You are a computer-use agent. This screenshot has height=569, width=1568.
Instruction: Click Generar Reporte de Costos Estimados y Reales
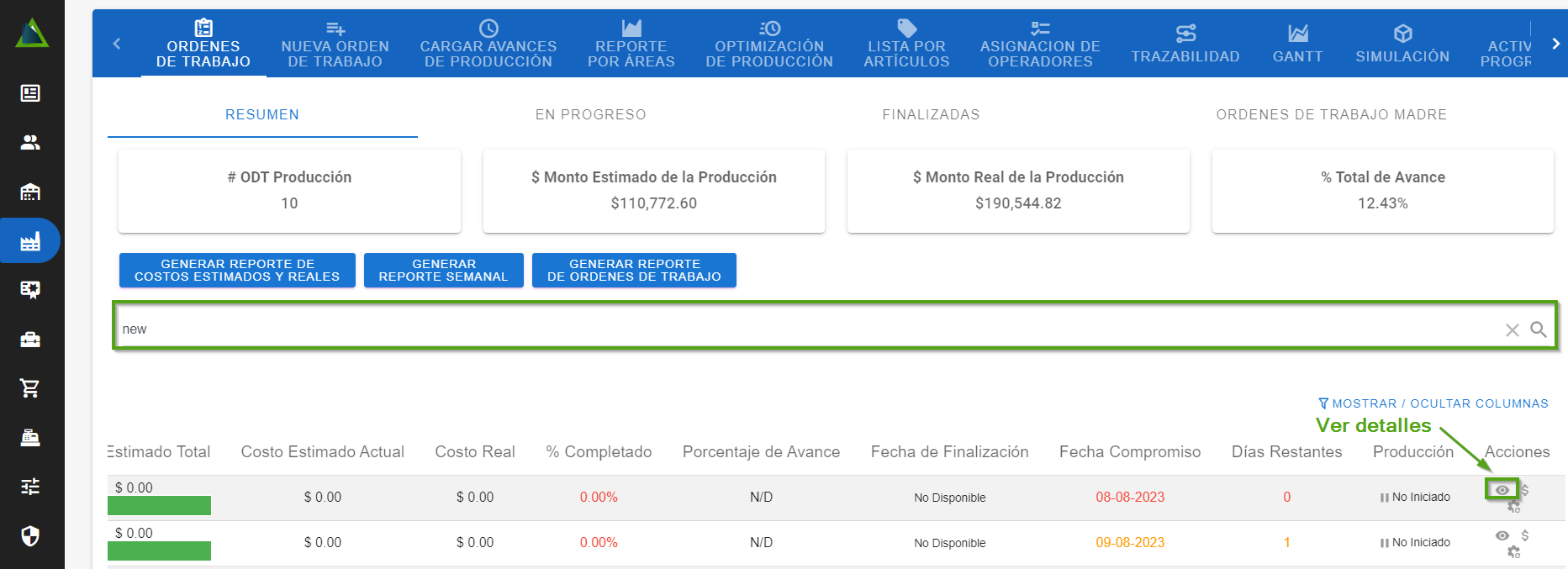pos(237,270)
